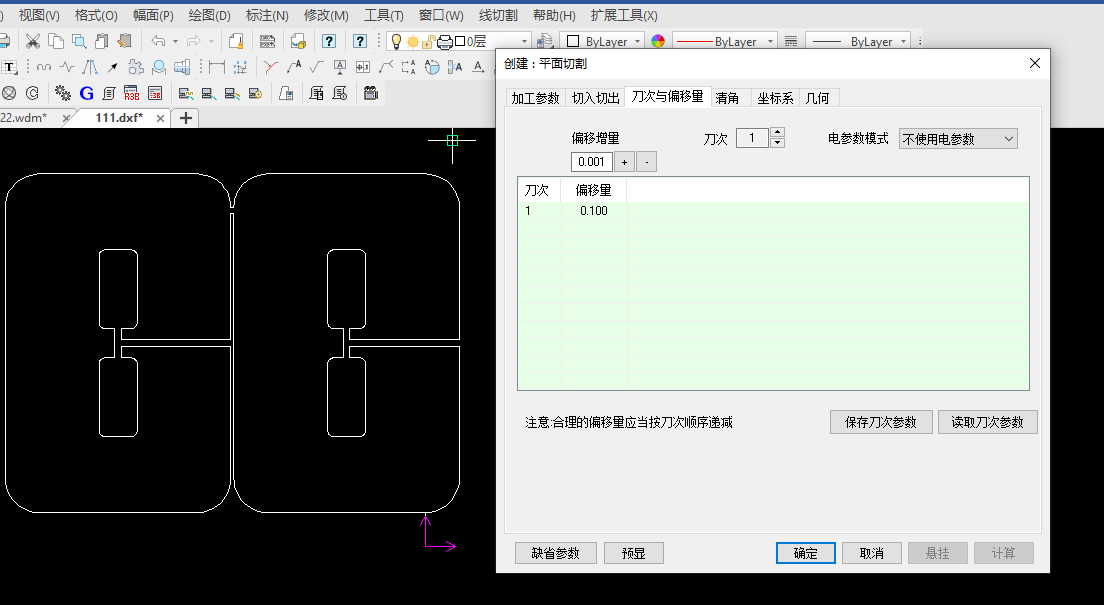This screenshot has height=605, width=1104.
Task: Click the blue G code icon
Action: click(x=86, y=93)
